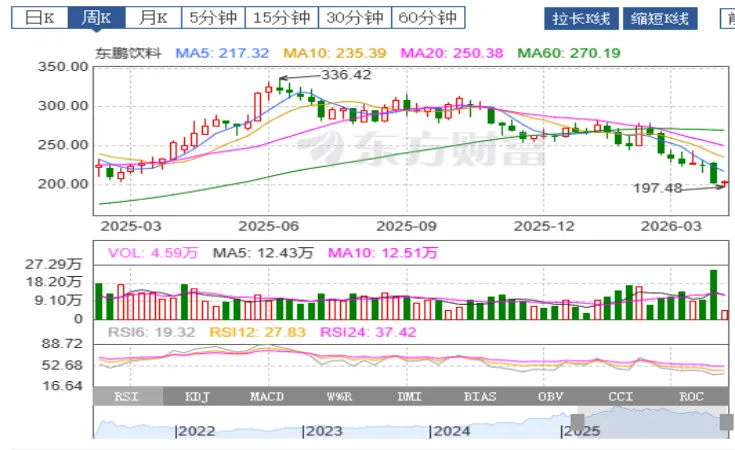Screen dimensions: 735x450
Task: Select the RSI indicator tab
Action: [128, 397]
